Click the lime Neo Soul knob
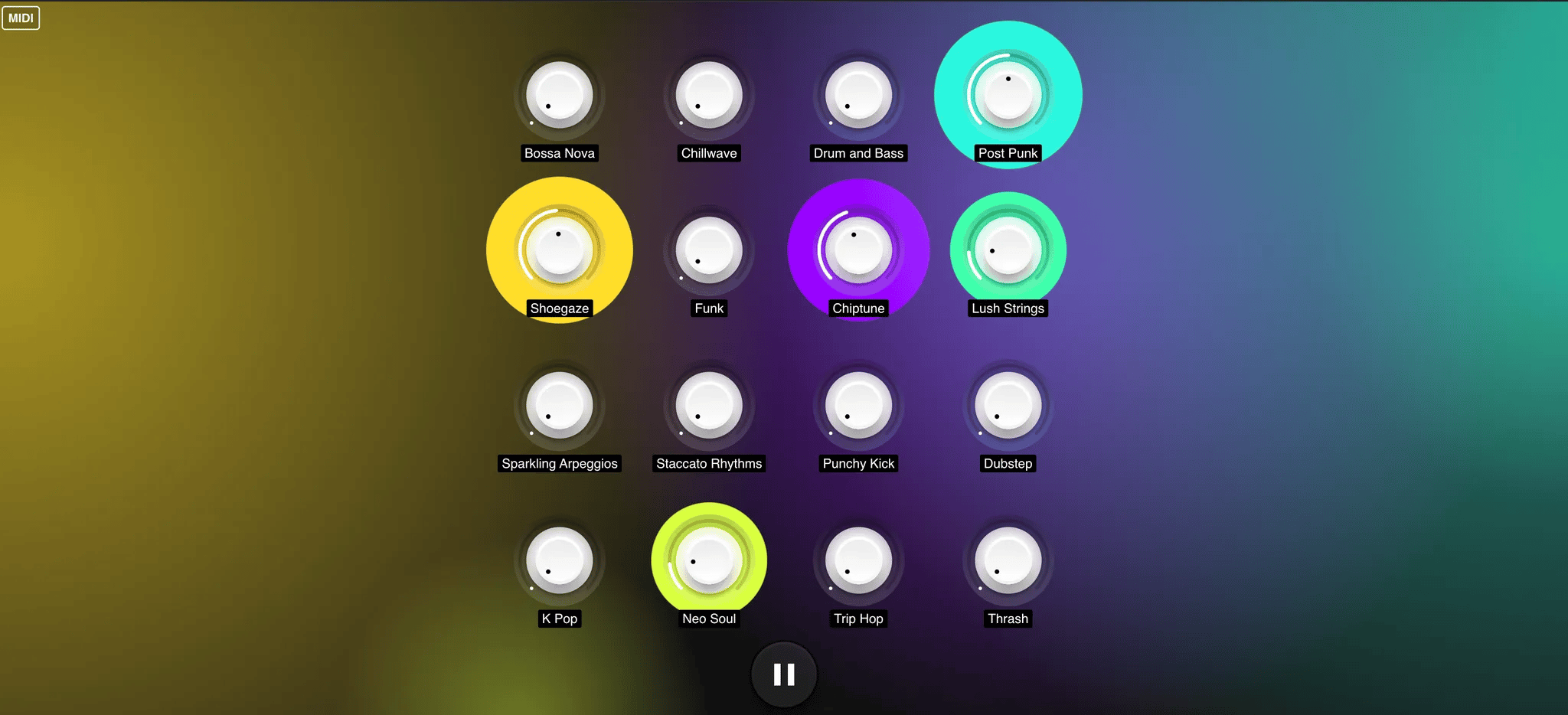 coord(709,560)
